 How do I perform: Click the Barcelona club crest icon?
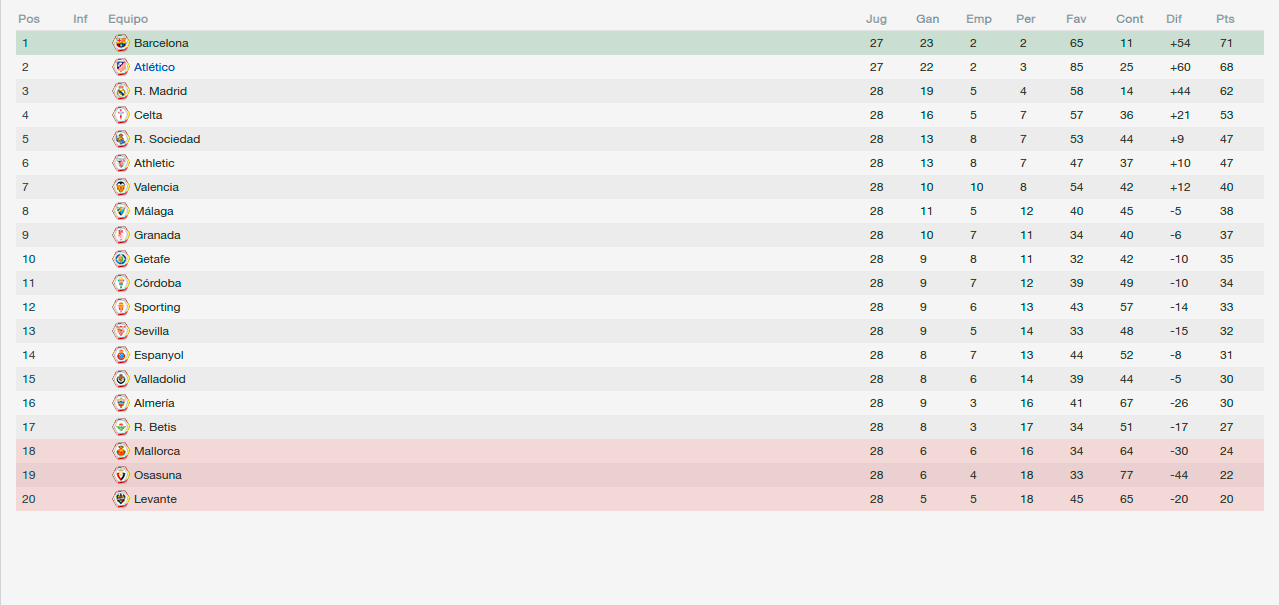click(x=121, y=43)
